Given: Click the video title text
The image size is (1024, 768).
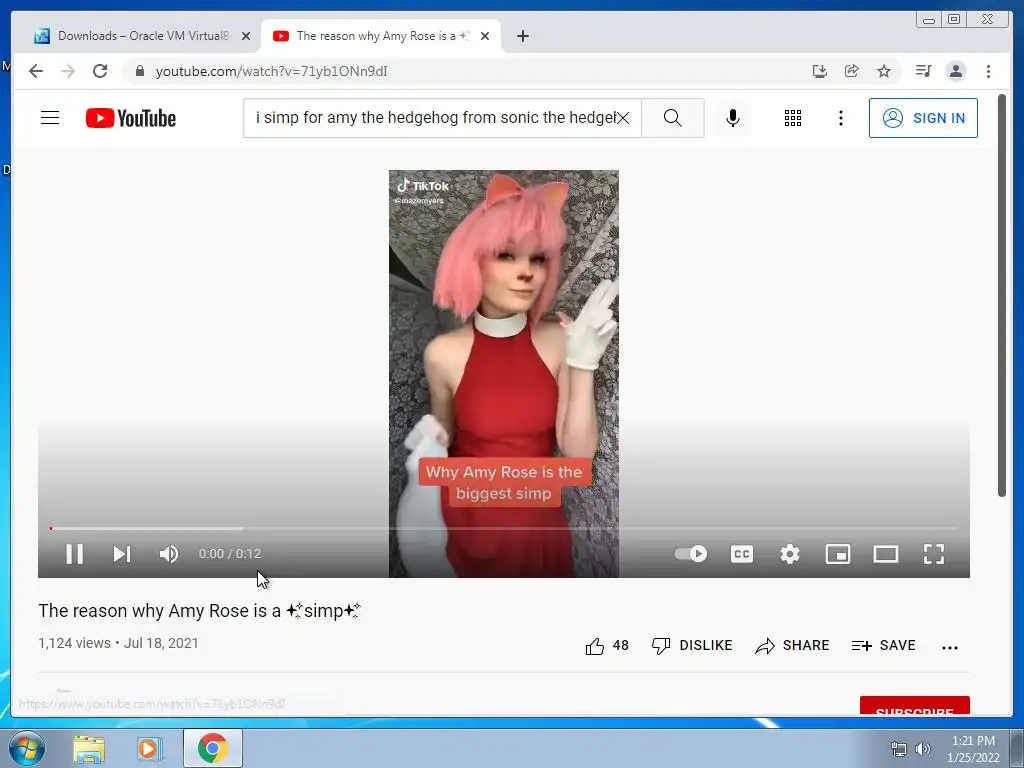Looking at the screenshot, I should 199,611.
